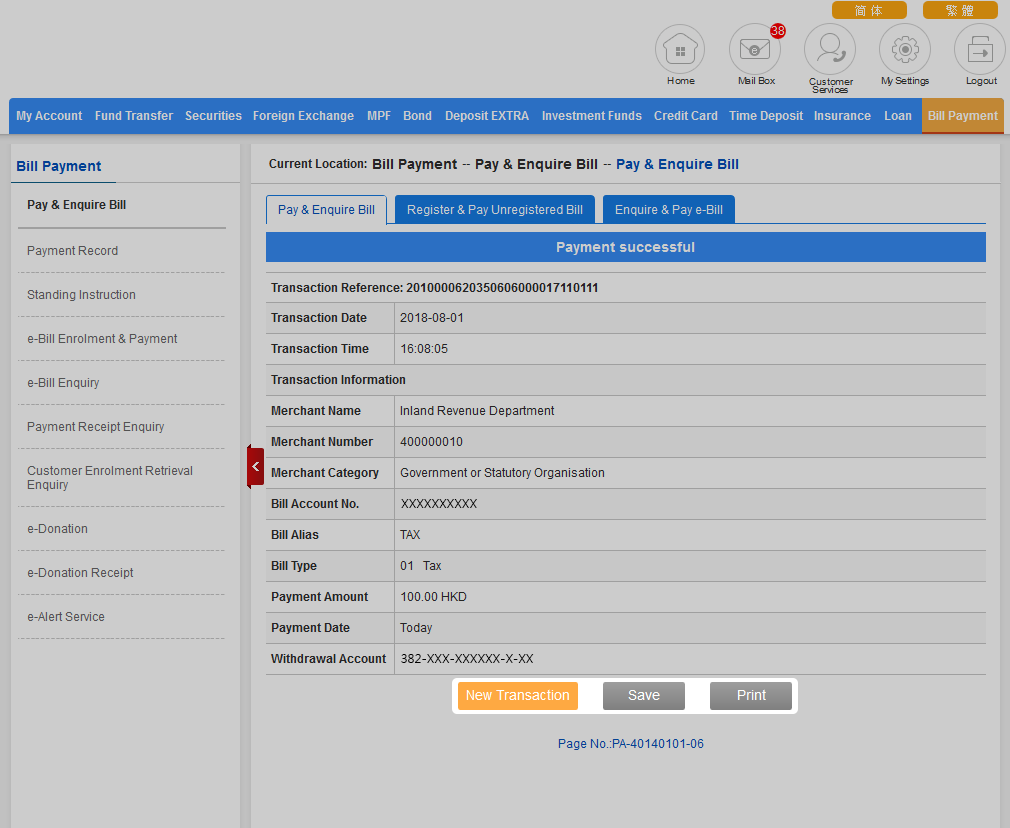Open the Mail Box envelope icon
This screenshot has width=1010, height=828.
[754, 50]
